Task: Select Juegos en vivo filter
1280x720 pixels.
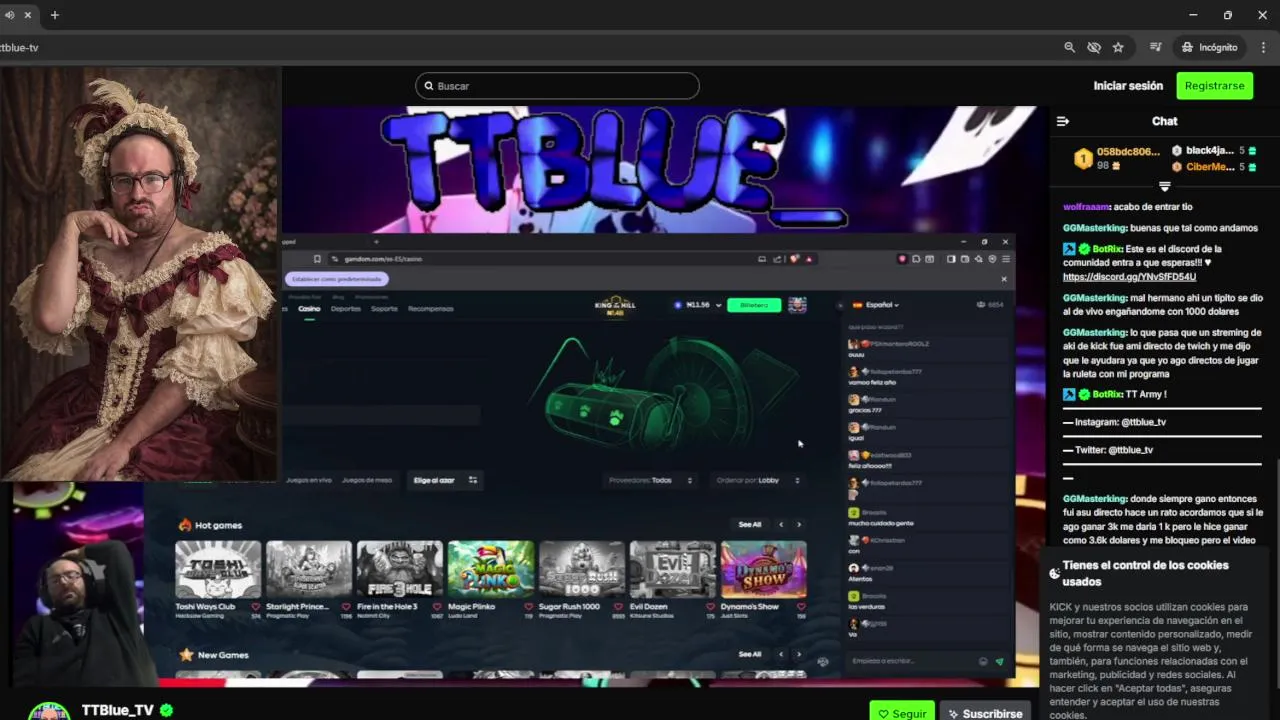Action: click(x=309, y=480)
